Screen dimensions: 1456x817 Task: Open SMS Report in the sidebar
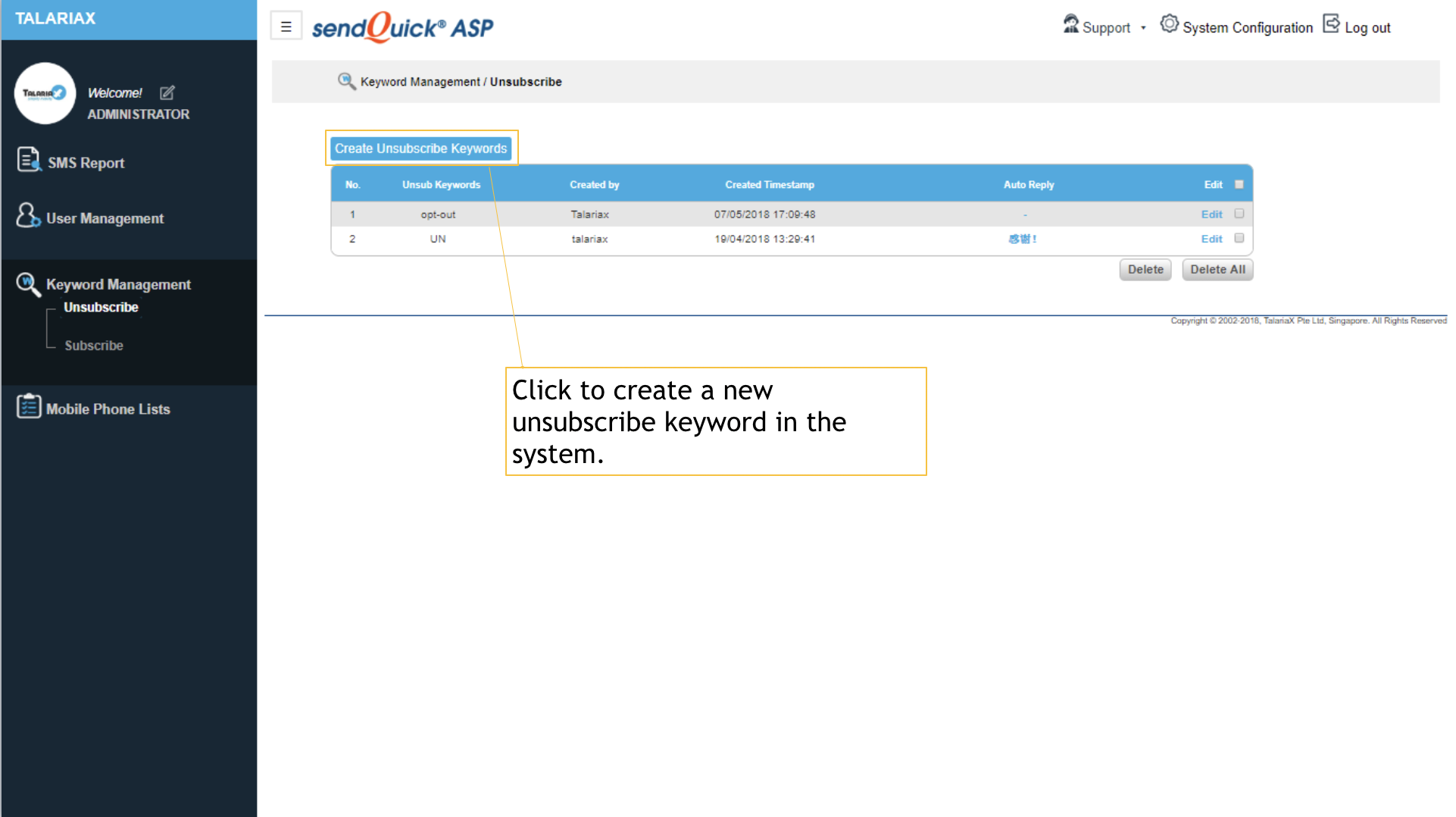pos(86,163)
